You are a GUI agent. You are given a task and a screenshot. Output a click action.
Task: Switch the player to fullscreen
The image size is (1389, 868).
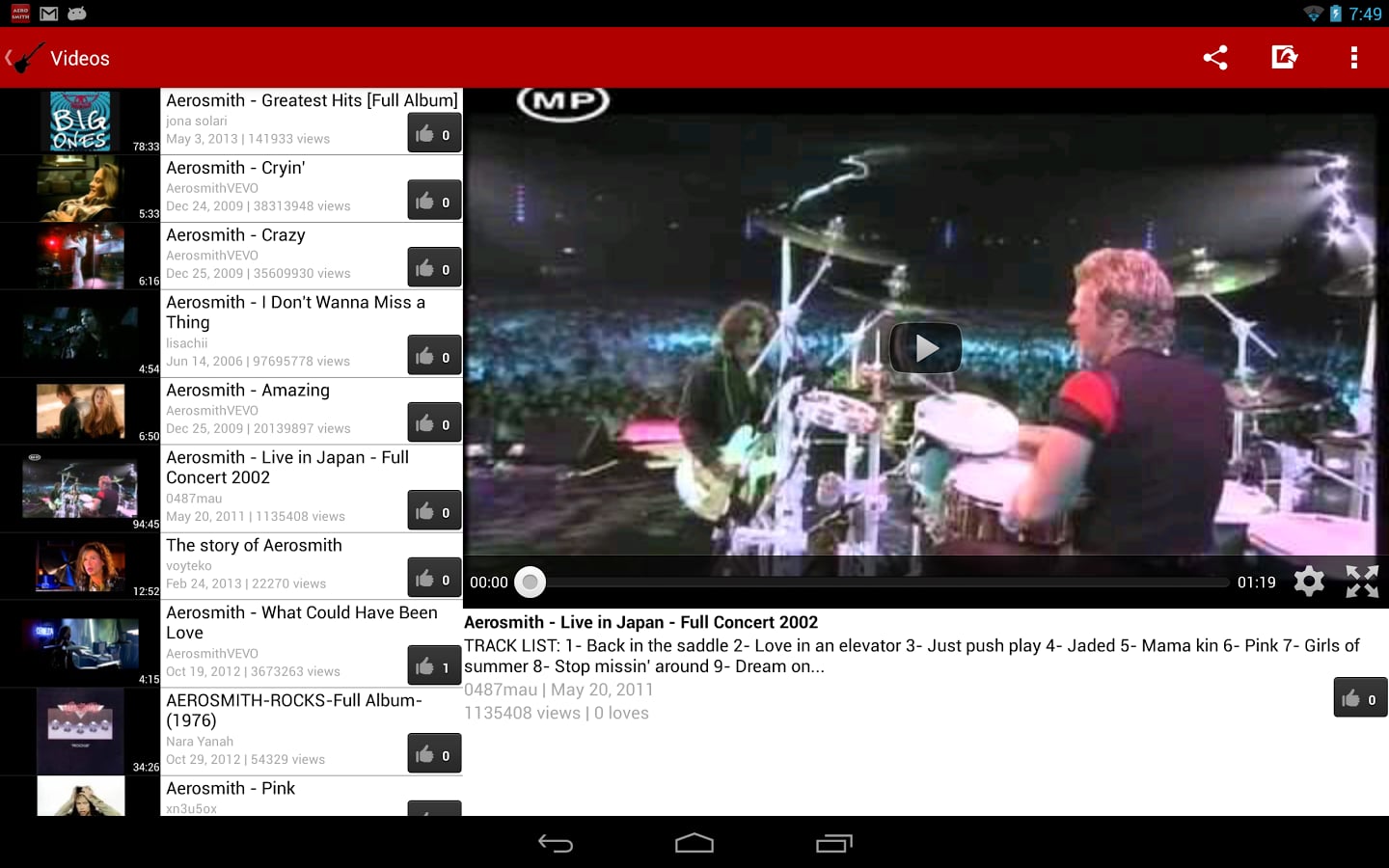(1362, 582)
